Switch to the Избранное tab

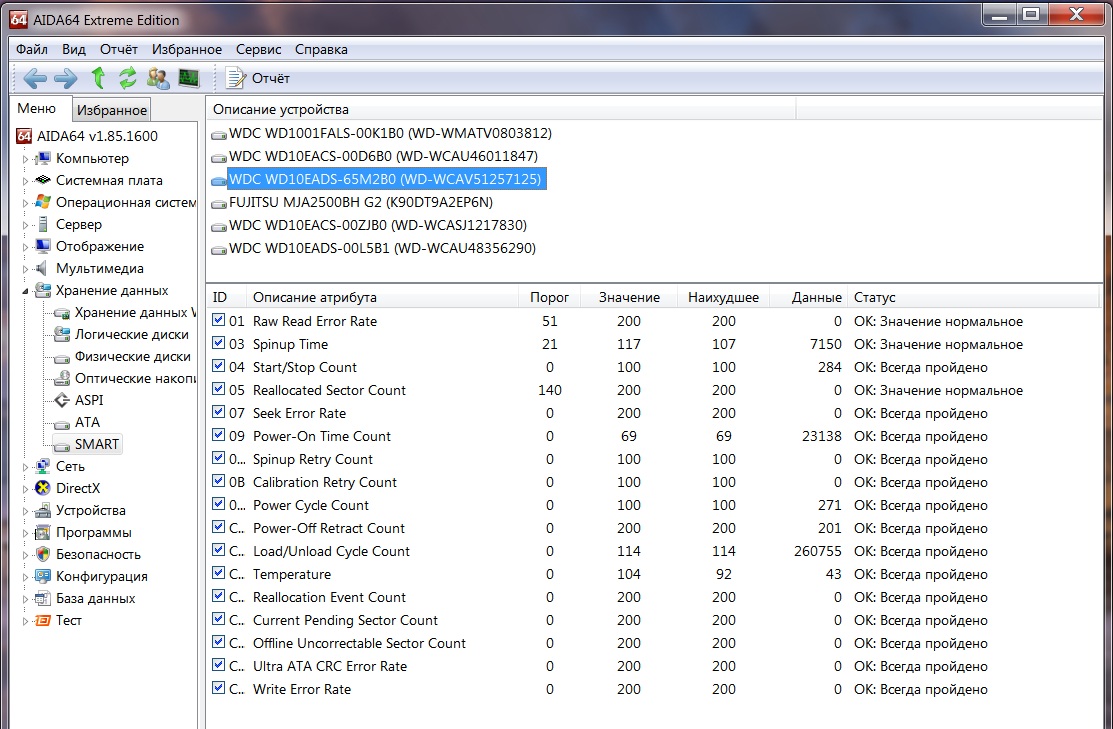tap(112, 111)
